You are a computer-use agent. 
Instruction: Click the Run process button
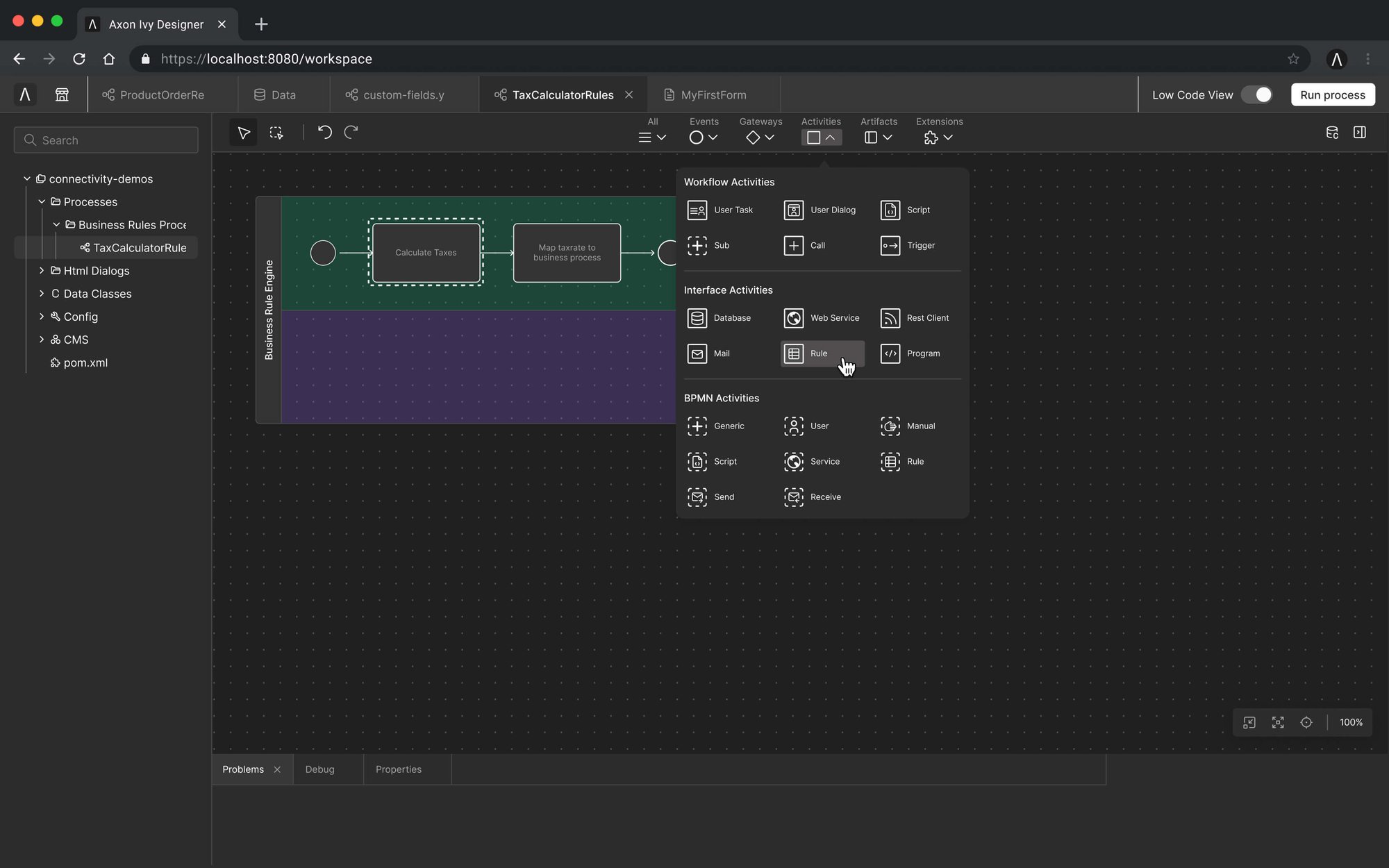(x=1333, y=94)
